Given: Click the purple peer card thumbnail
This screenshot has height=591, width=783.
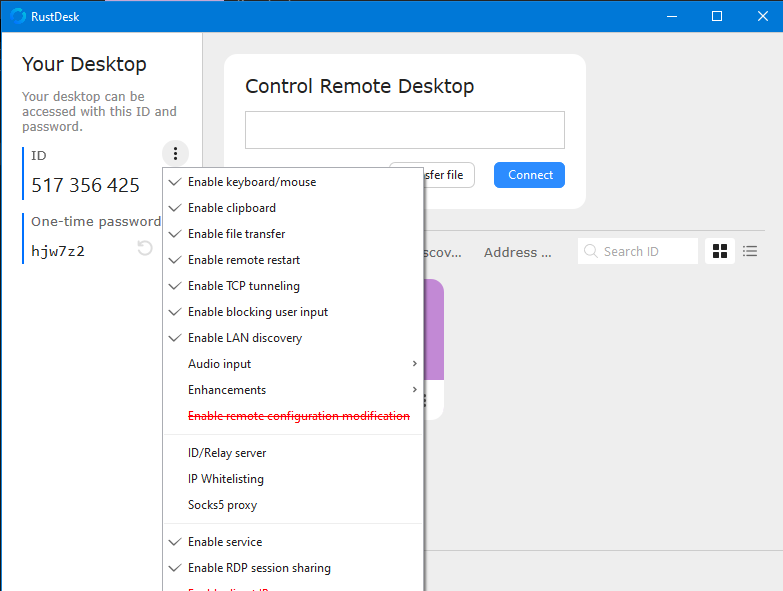Looking at the screenshot, I should coord(433,329).
